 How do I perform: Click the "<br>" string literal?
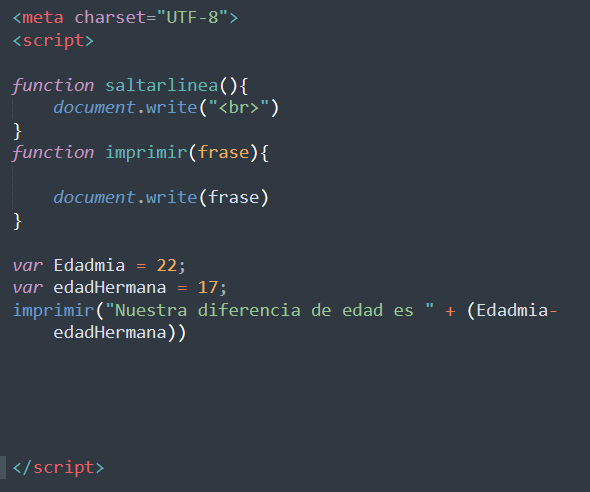click(x=239, y=108)
